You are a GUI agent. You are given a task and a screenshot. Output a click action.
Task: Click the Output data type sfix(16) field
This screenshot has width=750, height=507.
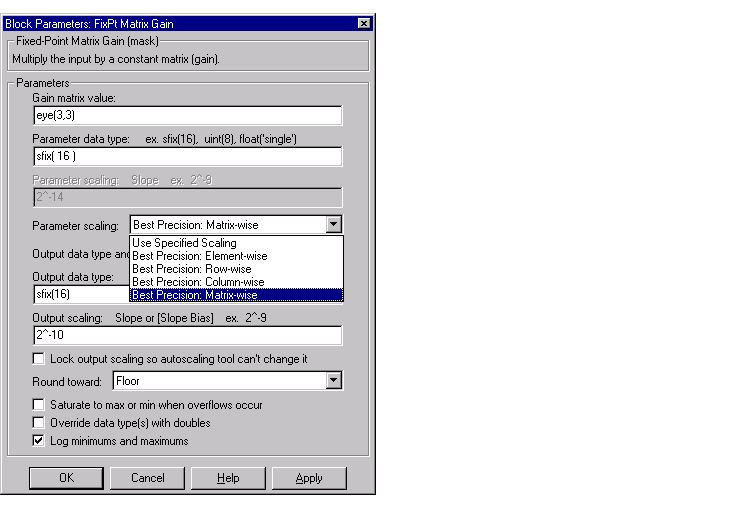(81, 294)
